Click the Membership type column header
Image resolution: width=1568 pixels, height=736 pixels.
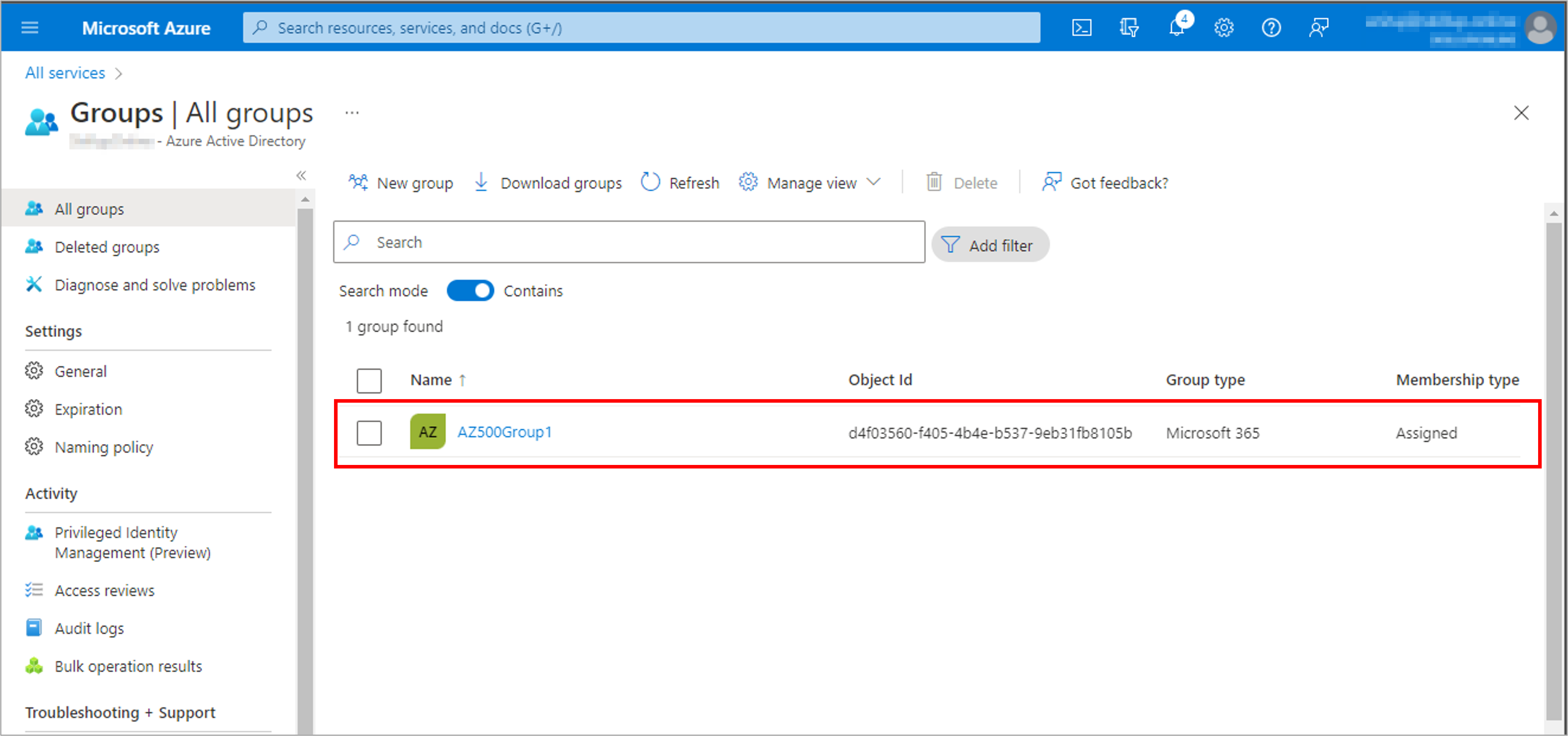(1457, 380)
